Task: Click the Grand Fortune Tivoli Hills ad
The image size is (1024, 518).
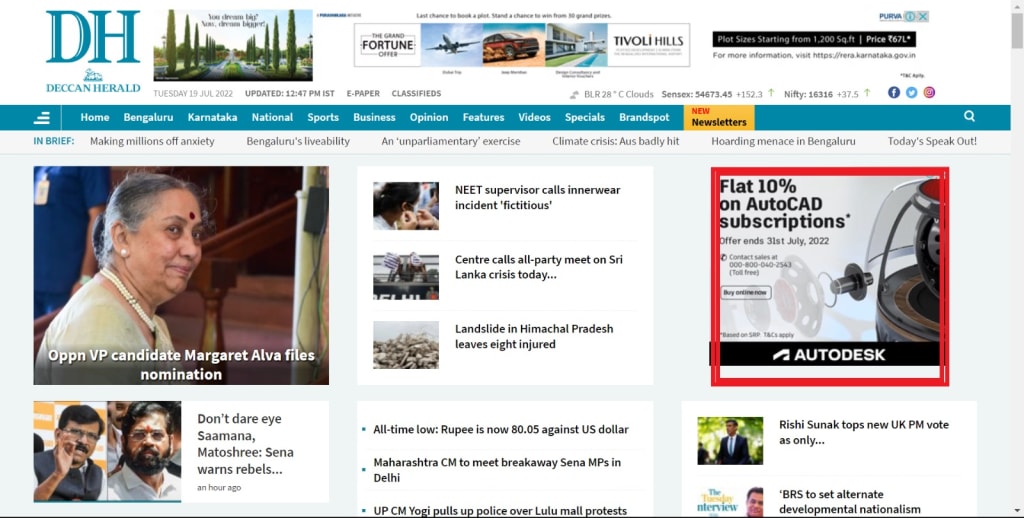Action: coord(522,45)
